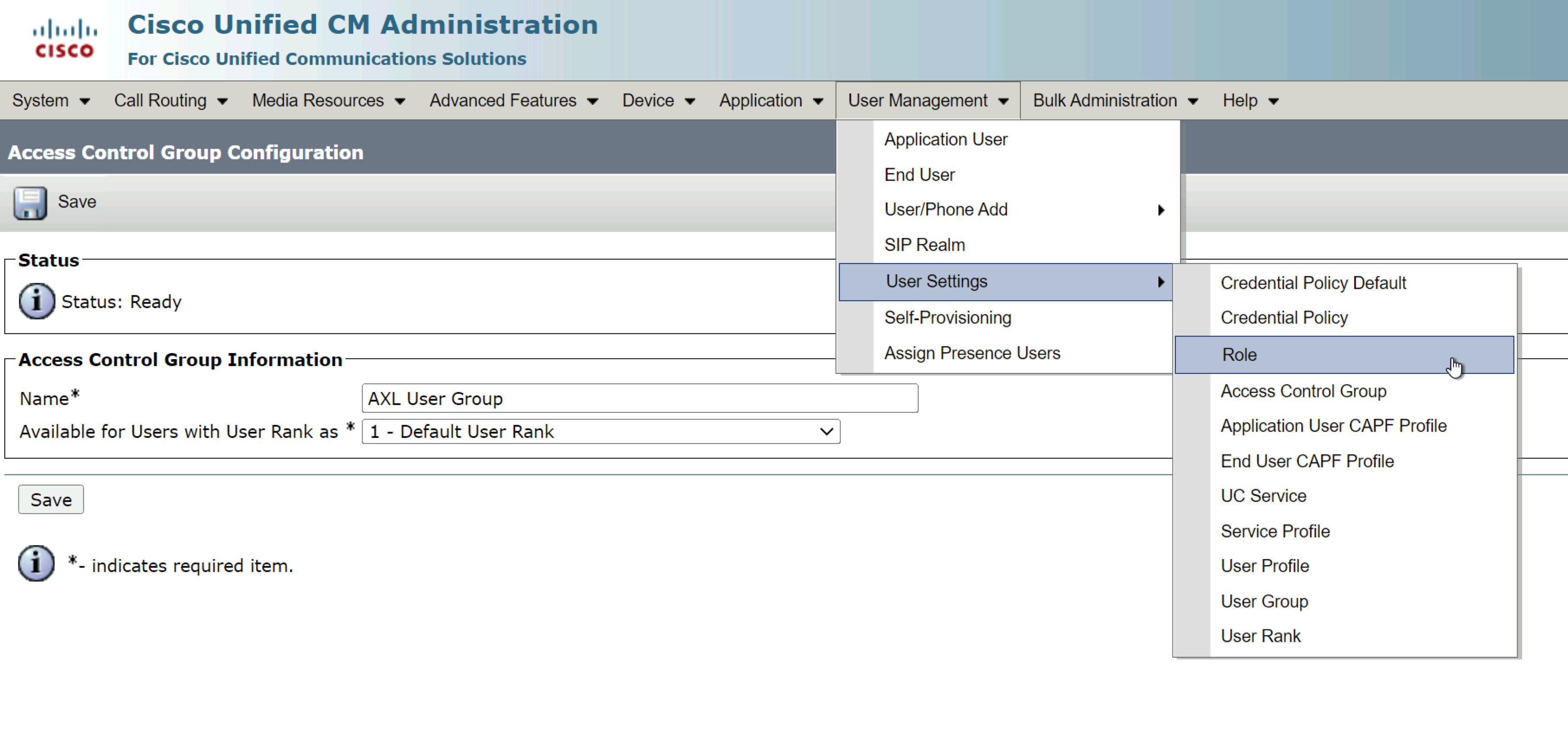This screenshot has width=1568, height=733.
Task: Click the Status info icon
Action: 36,300
